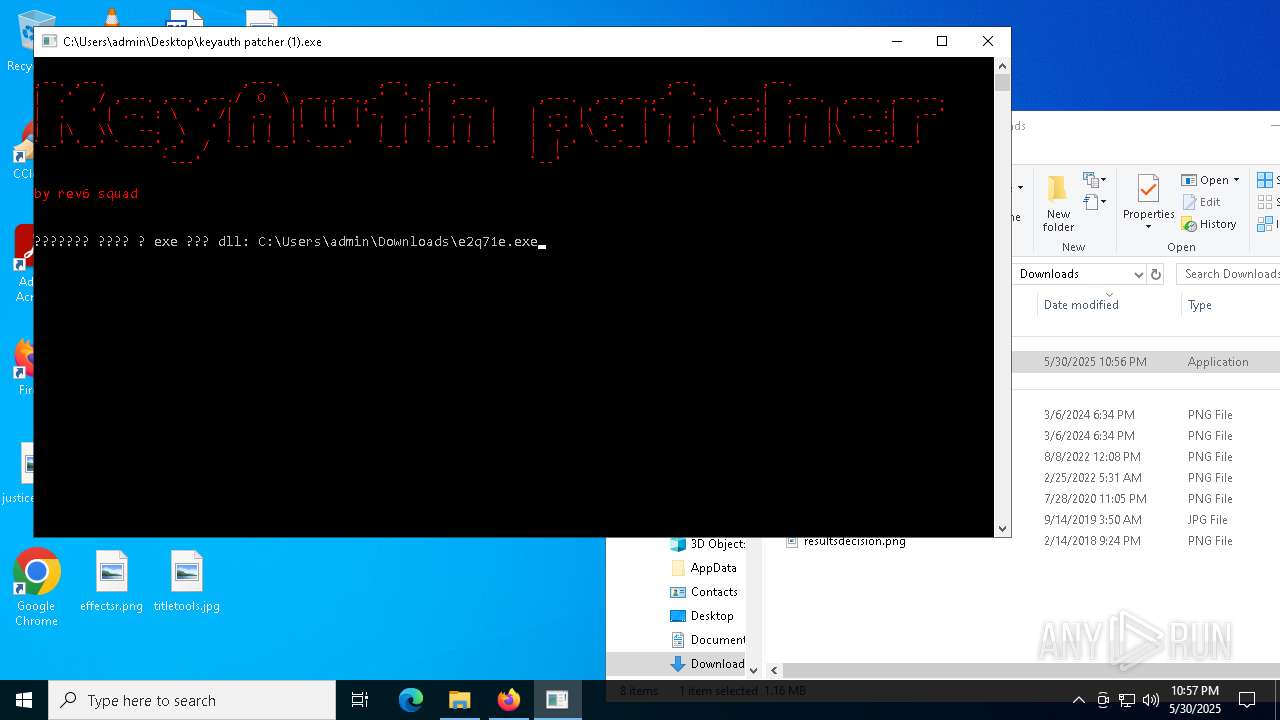The height and width of the screenshot is (720, 1280).
Task: Select Contacts in Explorer navigation pane
Action: 706,592
